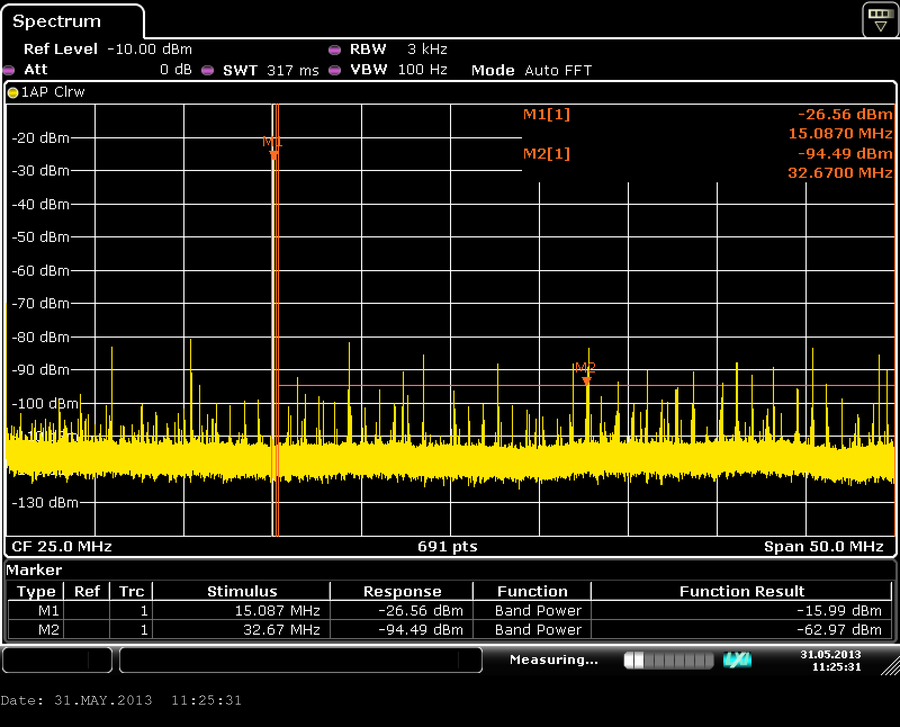Screen dimensions: 900x727
Task: Click the purple RBW indicator dot
Action: 334,49
